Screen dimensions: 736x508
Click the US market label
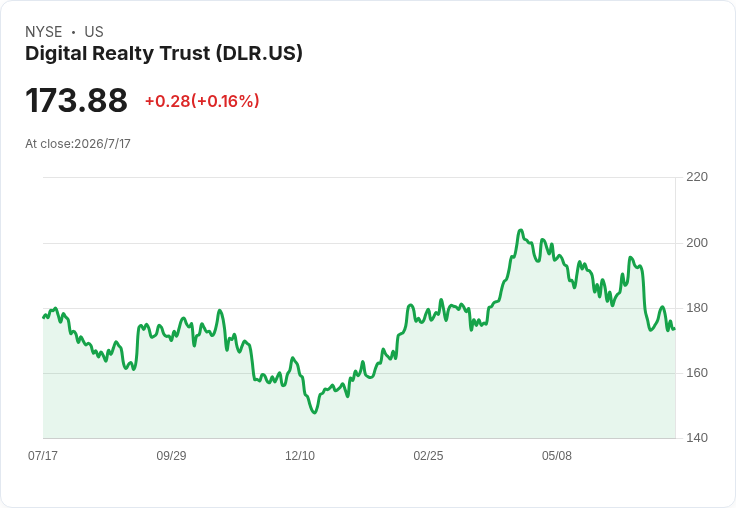[94, 32]
